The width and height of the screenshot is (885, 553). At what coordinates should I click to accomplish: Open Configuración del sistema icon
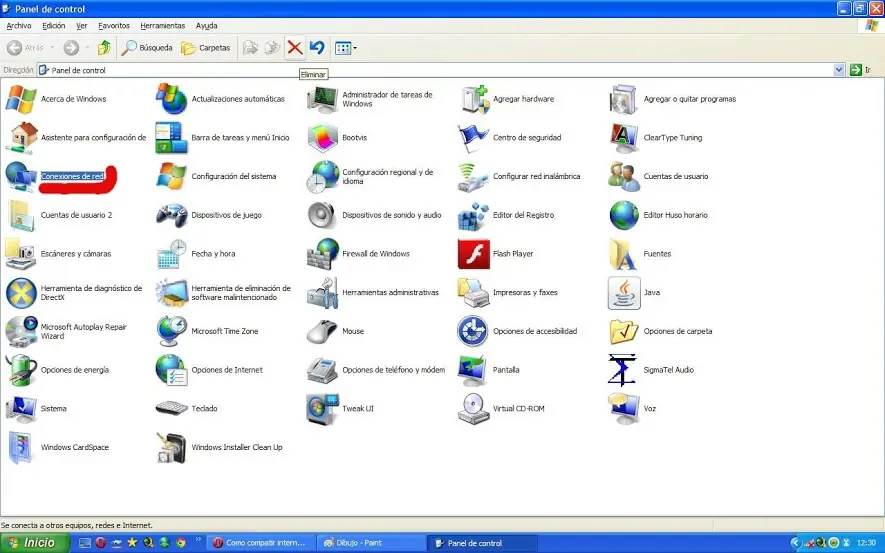point(172,177)
